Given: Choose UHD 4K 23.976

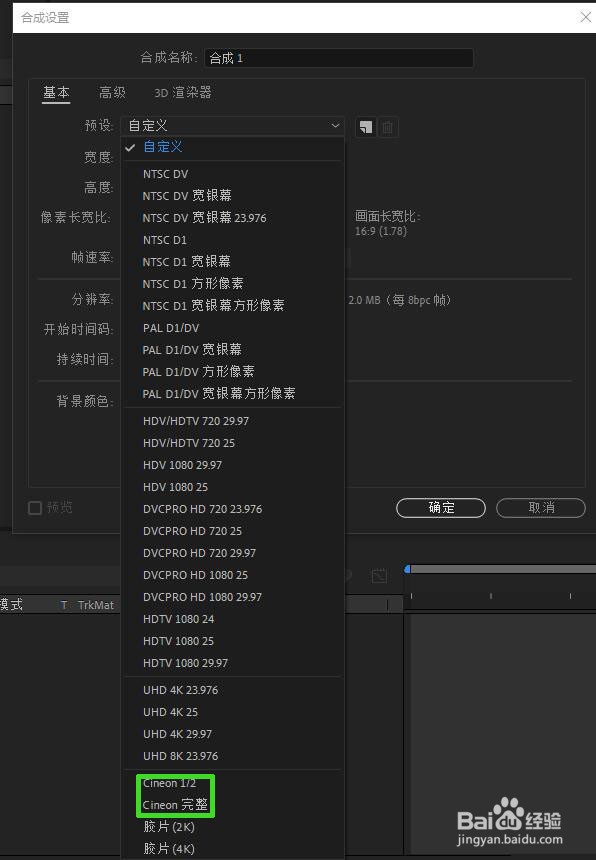Looking at the screenshot, I should (233, 690).
